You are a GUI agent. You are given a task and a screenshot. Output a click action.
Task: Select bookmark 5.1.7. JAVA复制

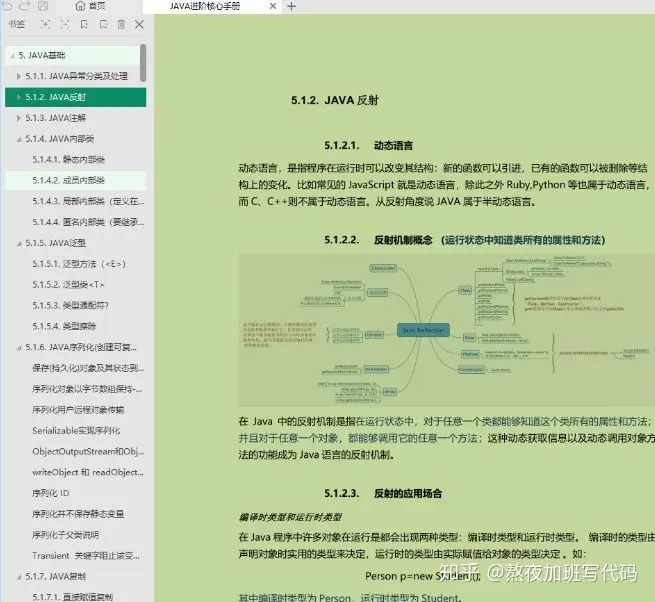point(56,577)
